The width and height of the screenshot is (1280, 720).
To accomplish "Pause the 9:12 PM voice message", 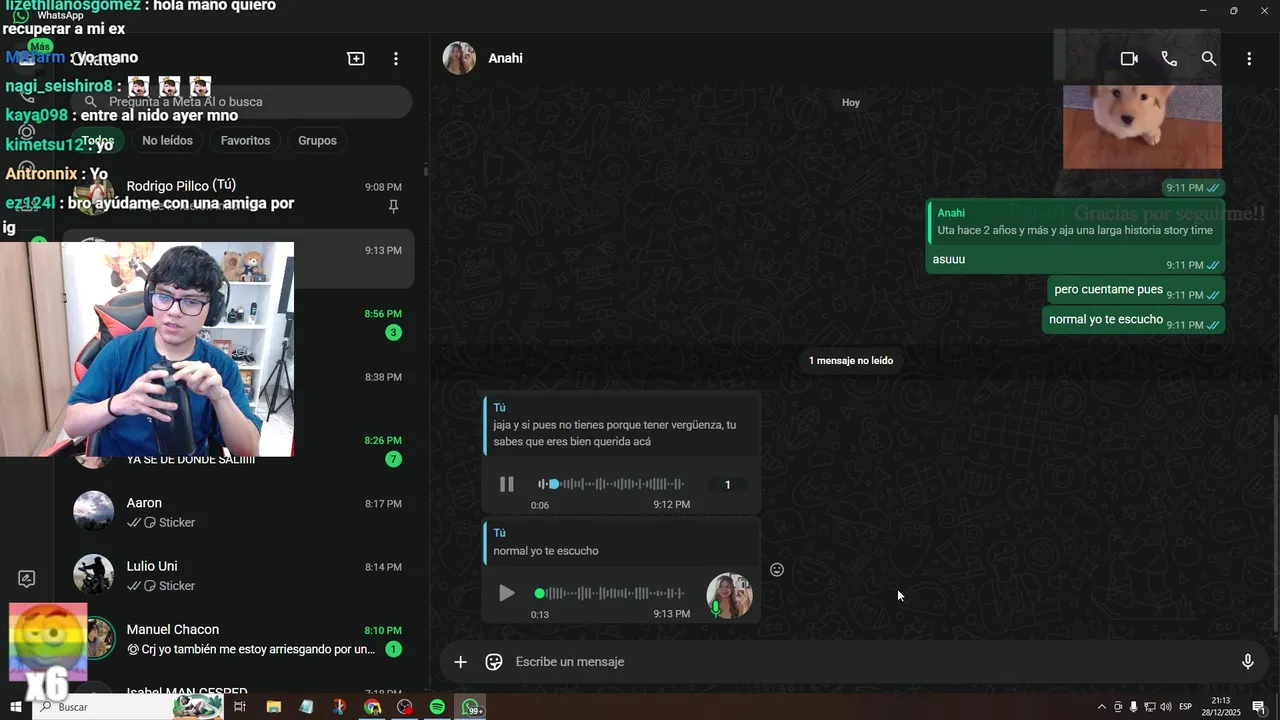I will [507, 484].
